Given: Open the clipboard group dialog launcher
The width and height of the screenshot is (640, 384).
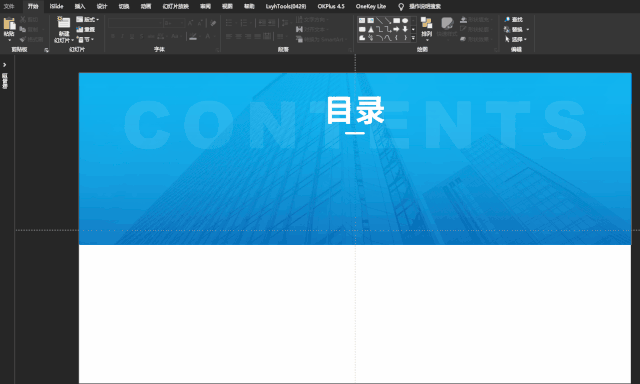Looking at the screenshot, I should click(47, 50).
